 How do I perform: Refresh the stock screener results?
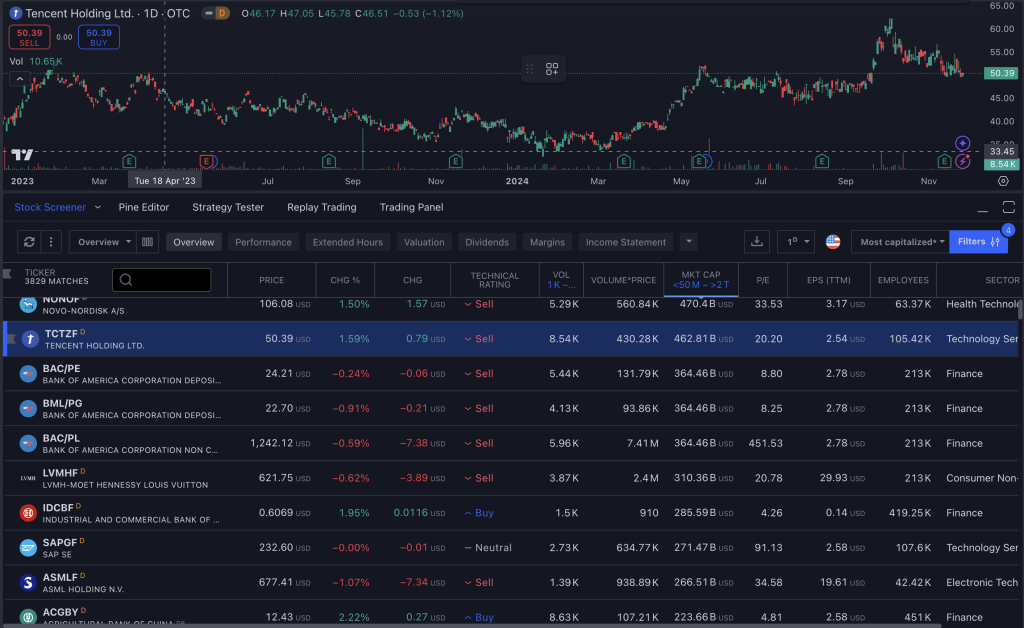(x=29, y=242)
